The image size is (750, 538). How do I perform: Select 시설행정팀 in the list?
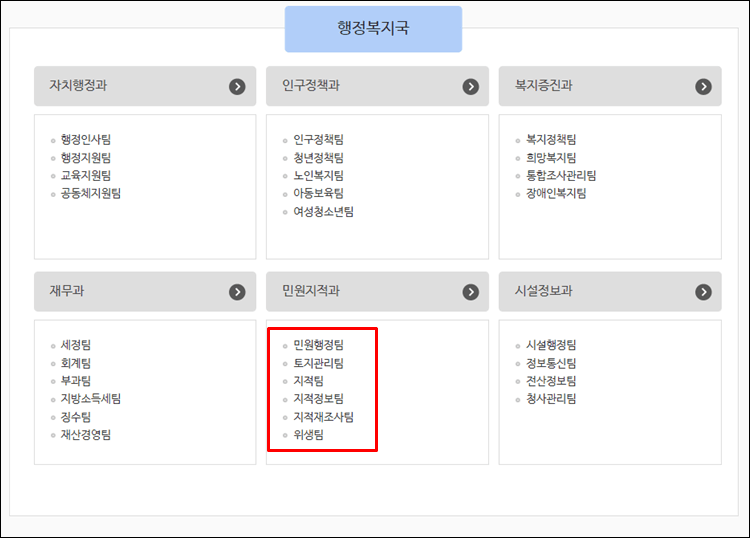coord(551,345)
